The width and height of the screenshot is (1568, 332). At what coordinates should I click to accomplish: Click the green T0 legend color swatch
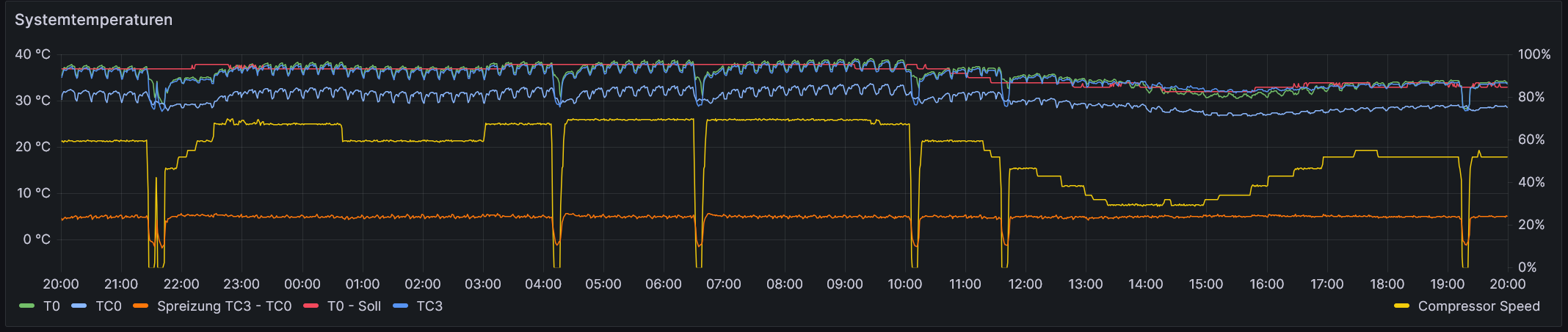click(x=27, y=306)
